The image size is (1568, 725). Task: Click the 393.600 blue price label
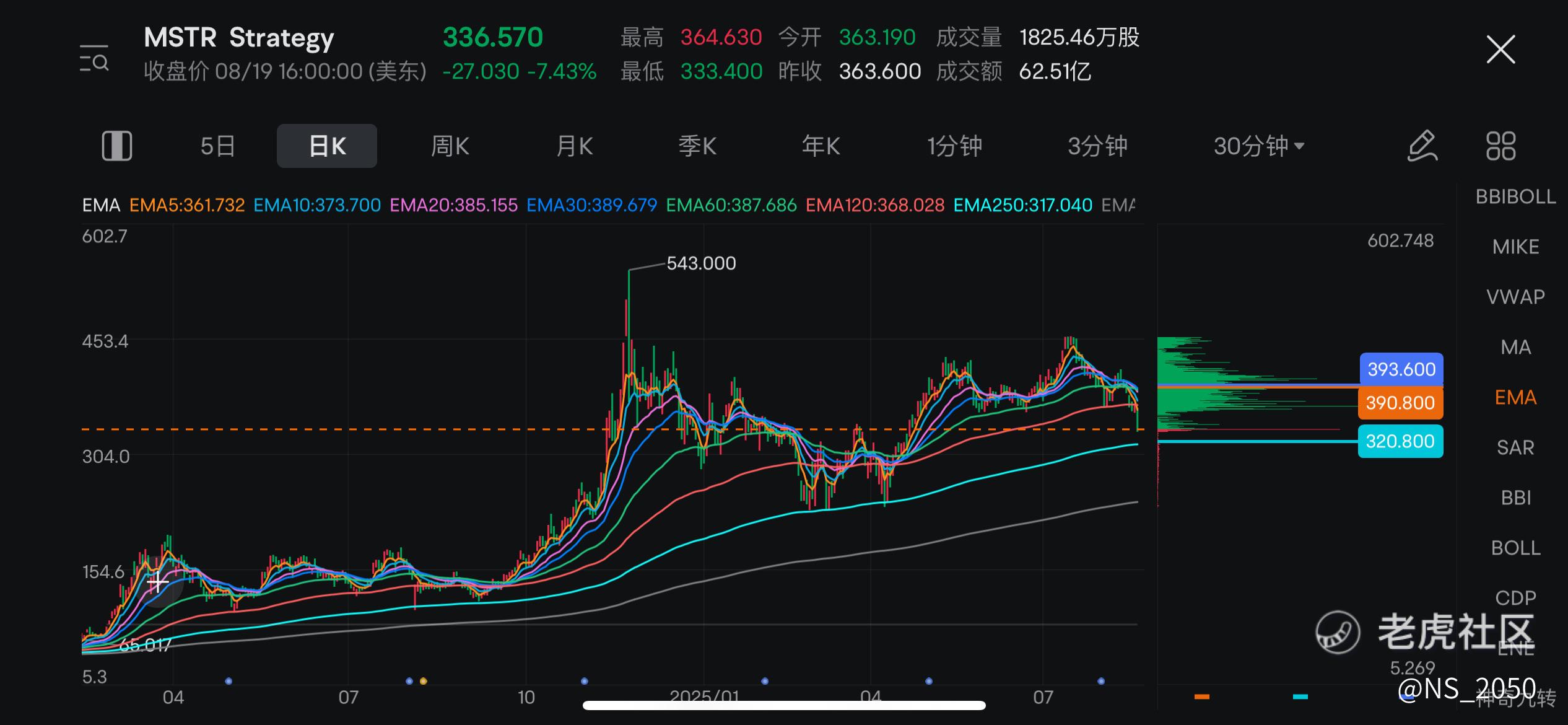[1401, 369]
